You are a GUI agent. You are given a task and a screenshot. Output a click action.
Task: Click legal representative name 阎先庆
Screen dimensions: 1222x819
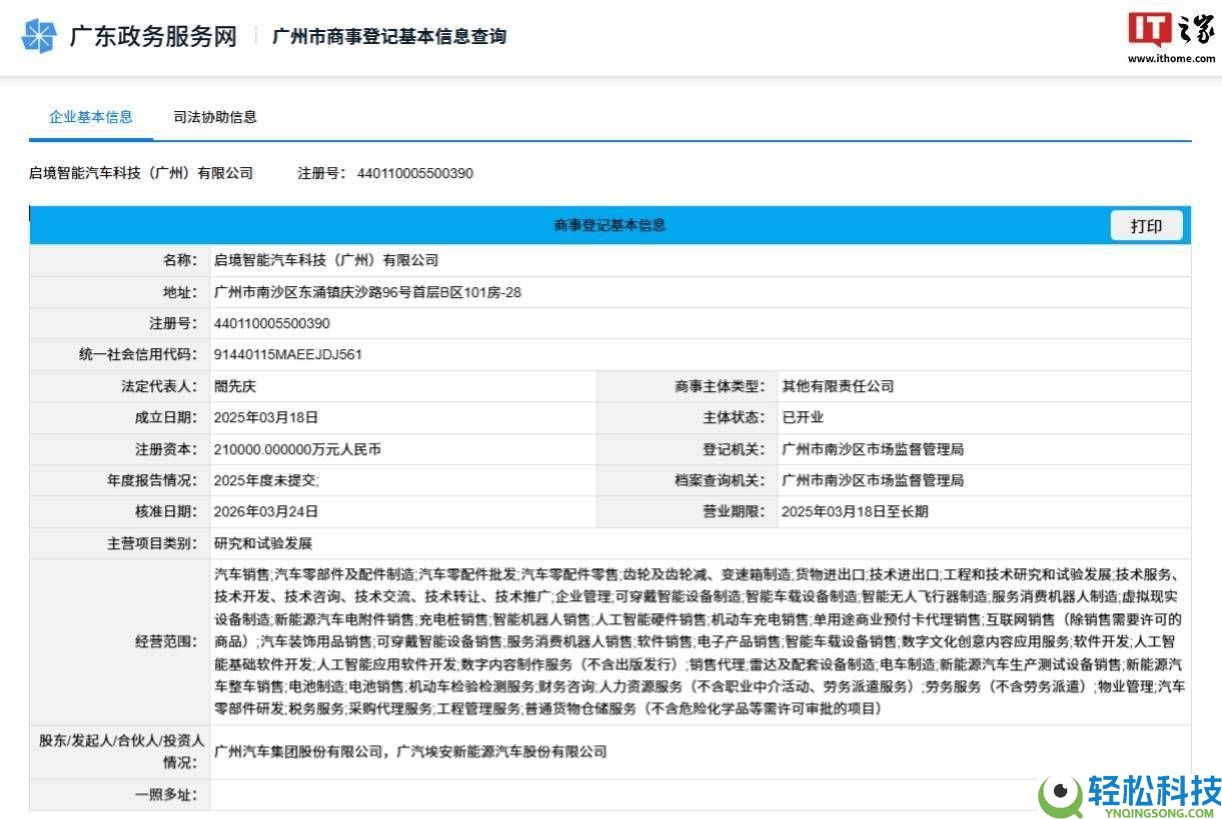pos(235,386)
